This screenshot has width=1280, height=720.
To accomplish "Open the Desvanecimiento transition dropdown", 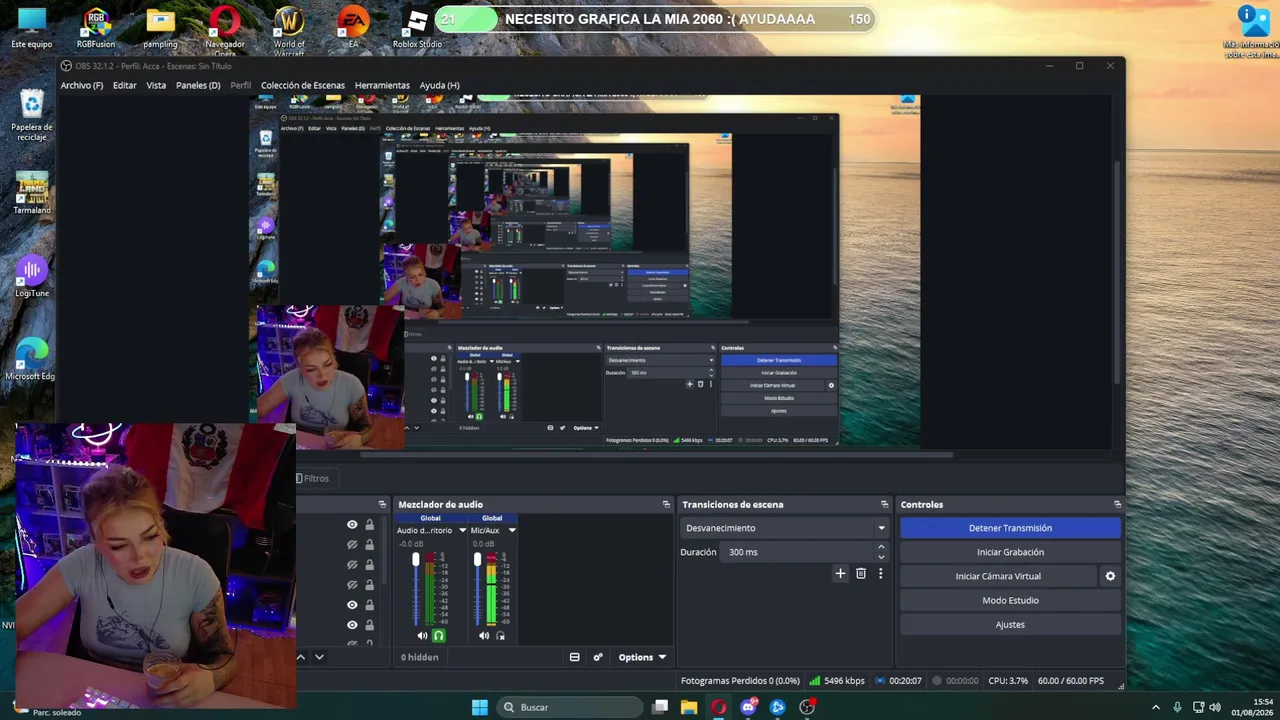I will [784, 528].
